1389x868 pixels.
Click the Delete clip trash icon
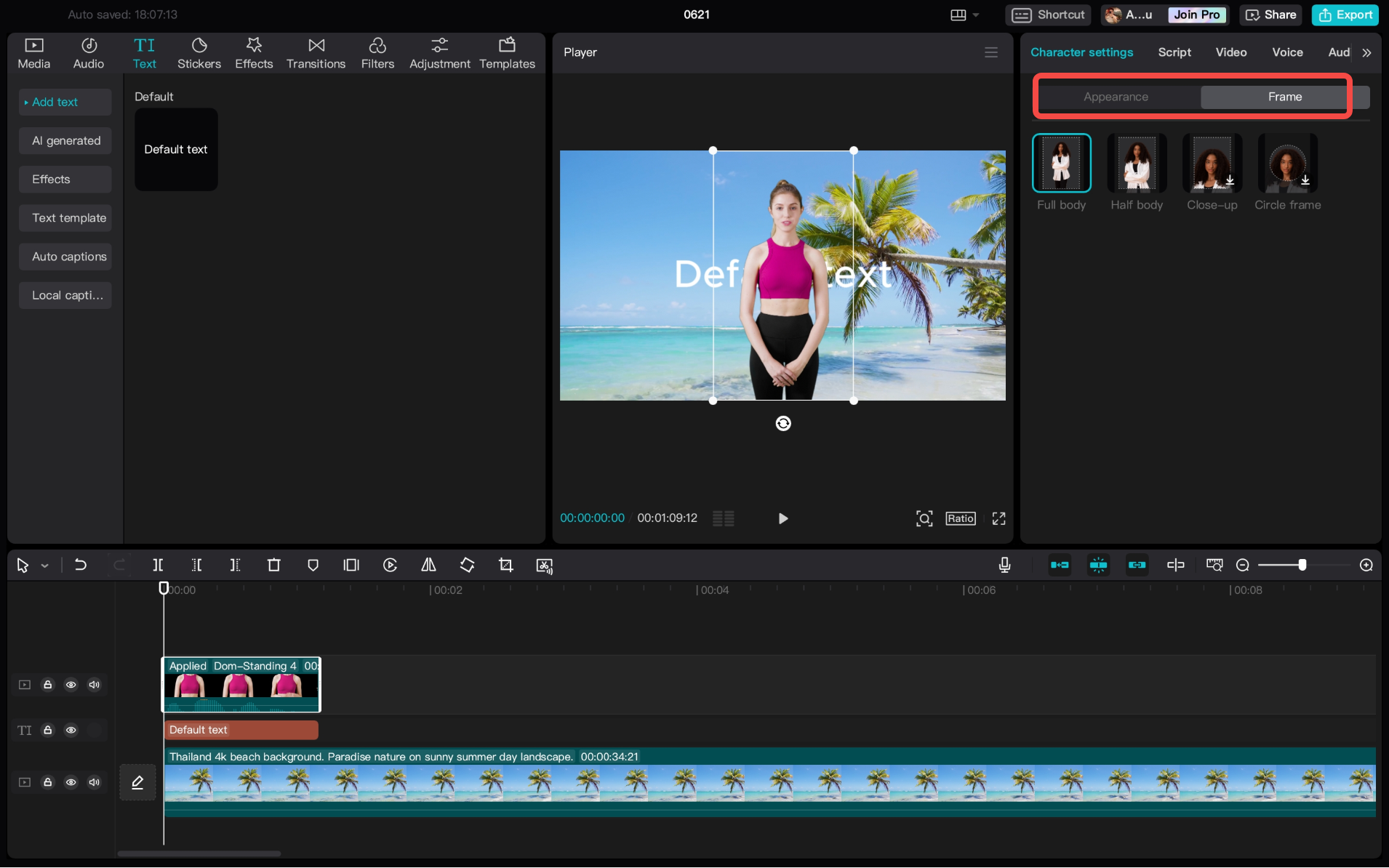pyautogui.click(x=273, y=565)
